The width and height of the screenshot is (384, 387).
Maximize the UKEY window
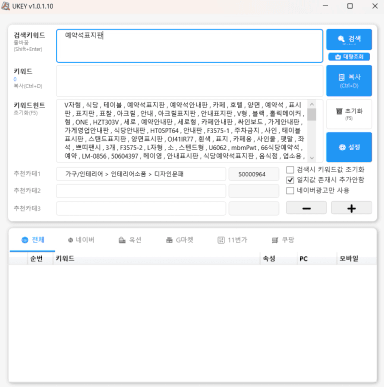350,6
